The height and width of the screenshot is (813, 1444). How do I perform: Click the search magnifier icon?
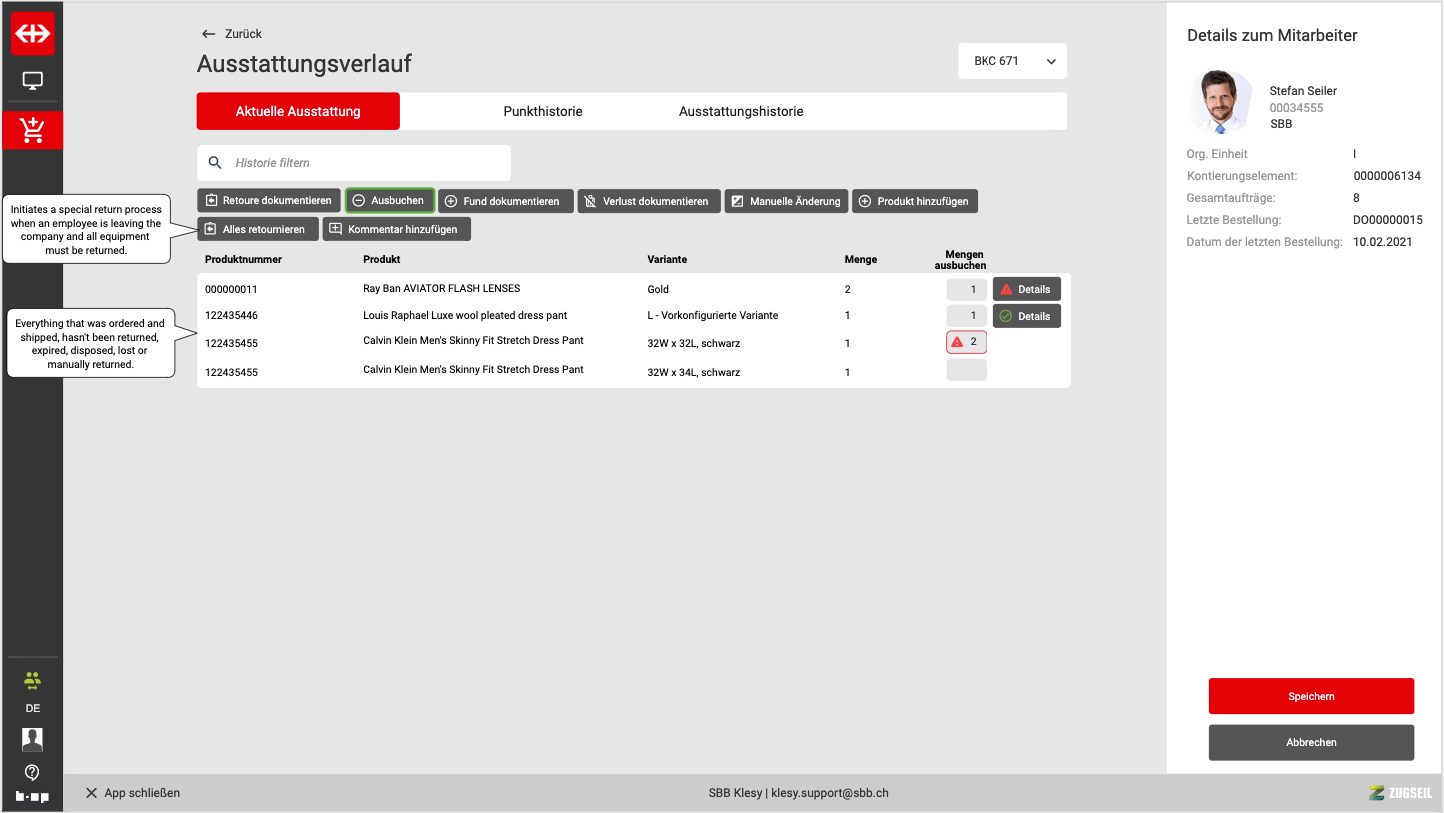coord(215,163)
